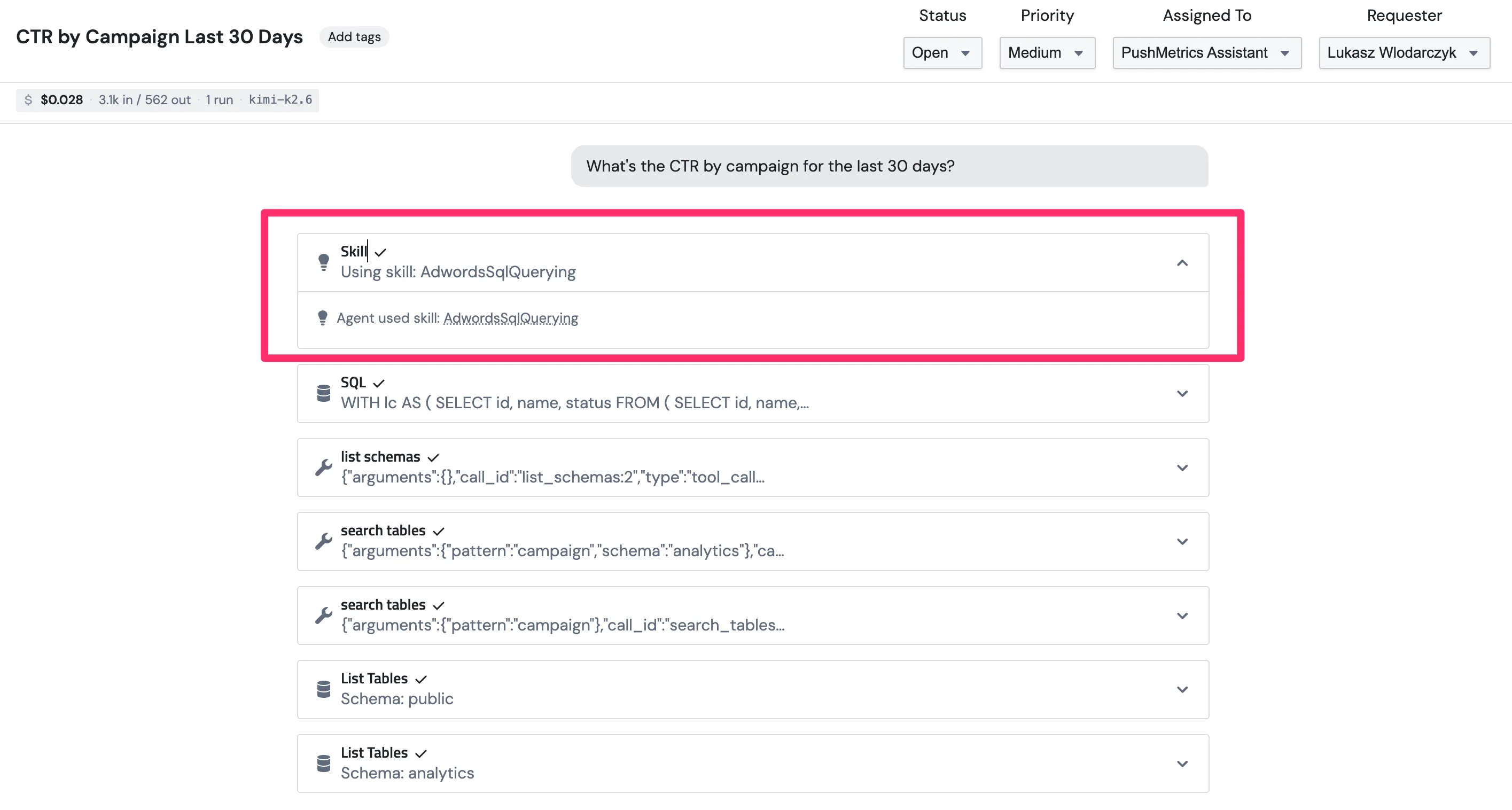Click the wrench icon for list schemas
The image size is (1512, 810).
(x=323, y=467)
